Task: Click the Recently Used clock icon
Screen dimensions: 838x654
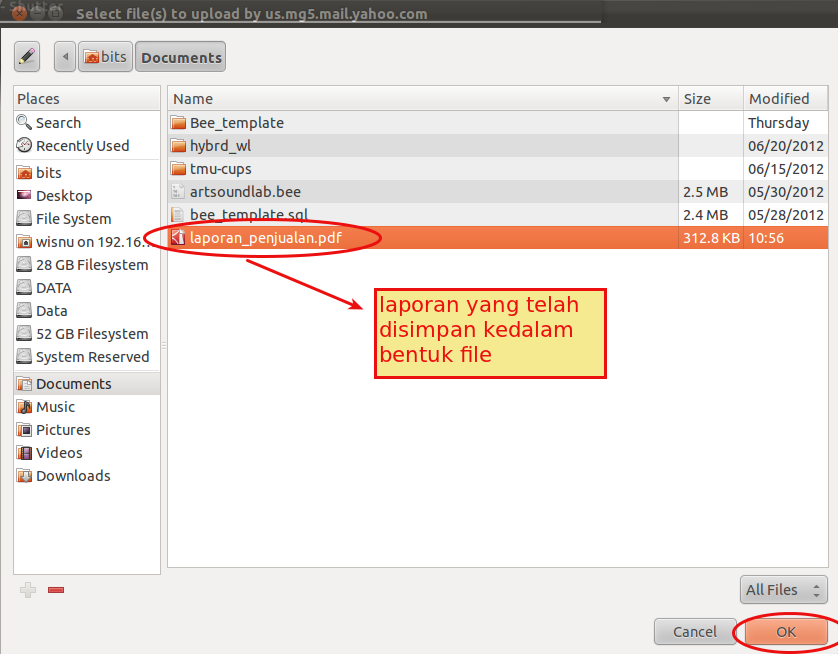Action: (x=24, y=145)
